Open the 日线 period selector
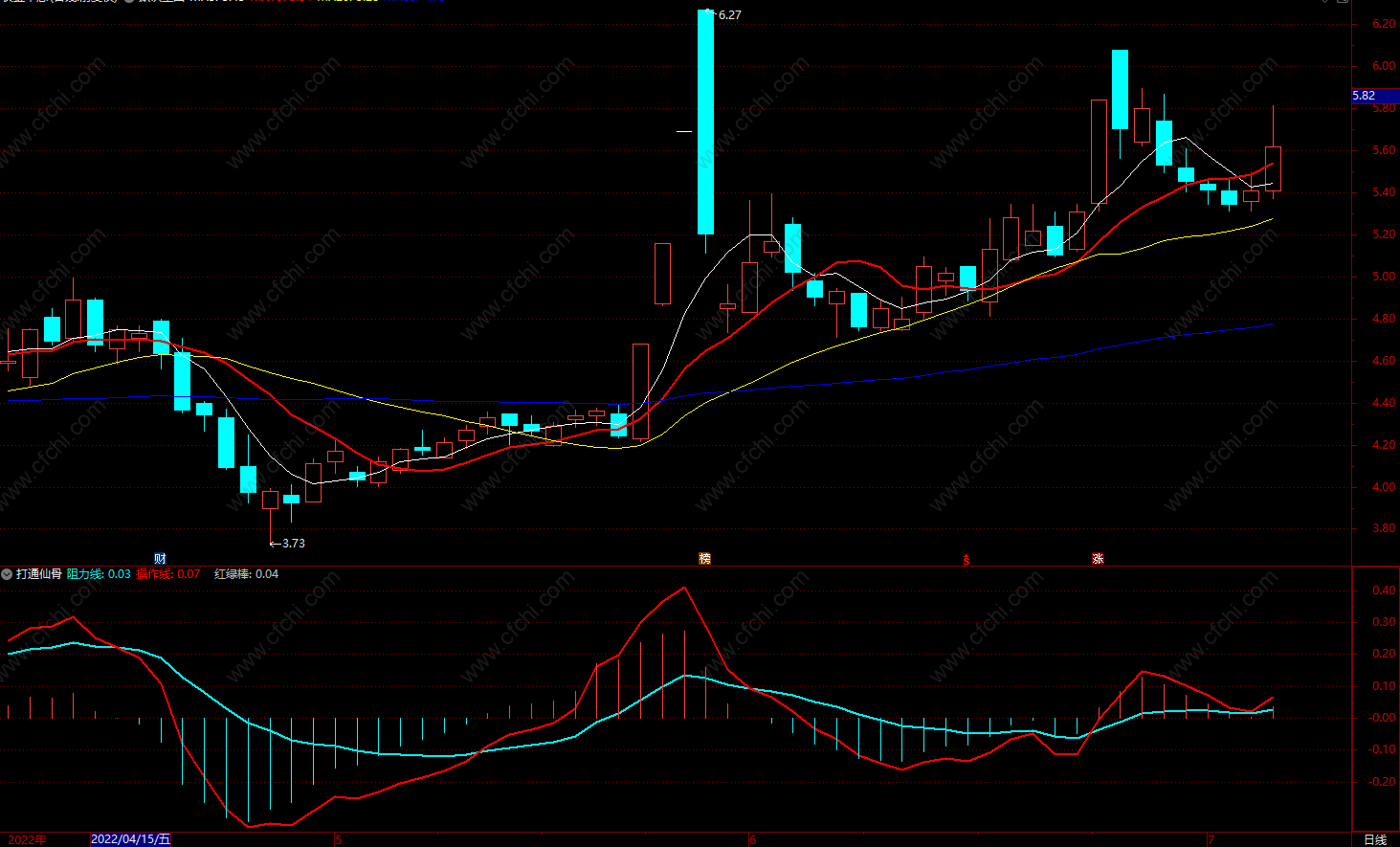 click(x=1375, y=840)
